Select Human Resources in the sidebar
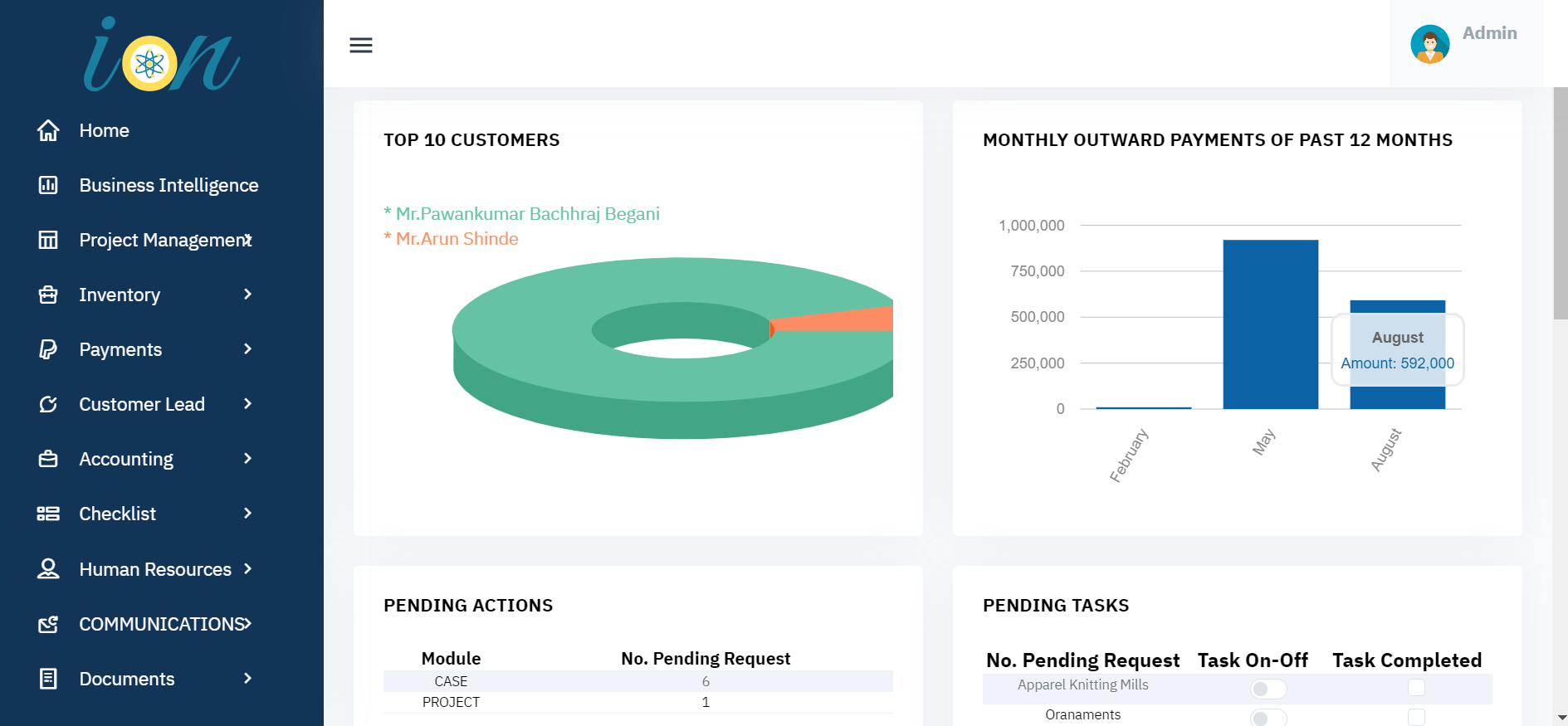Viewport: 1568px width, 726px height. [x=155, y=569]
